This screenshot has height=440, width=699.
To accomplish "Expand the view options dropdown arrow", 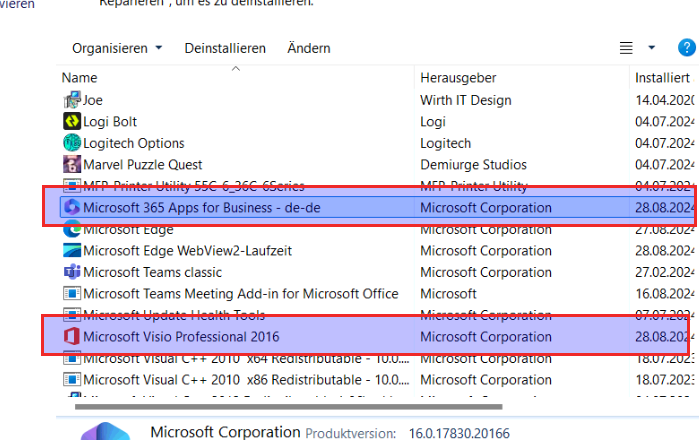I will point(652,48).
